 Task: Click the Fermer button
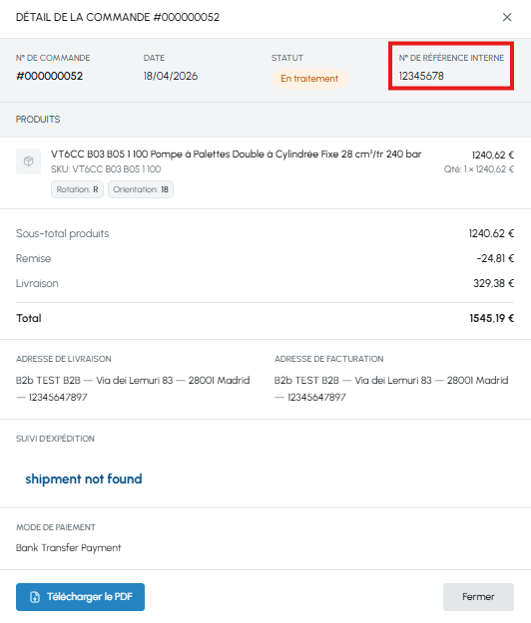[x=478, y=596]
